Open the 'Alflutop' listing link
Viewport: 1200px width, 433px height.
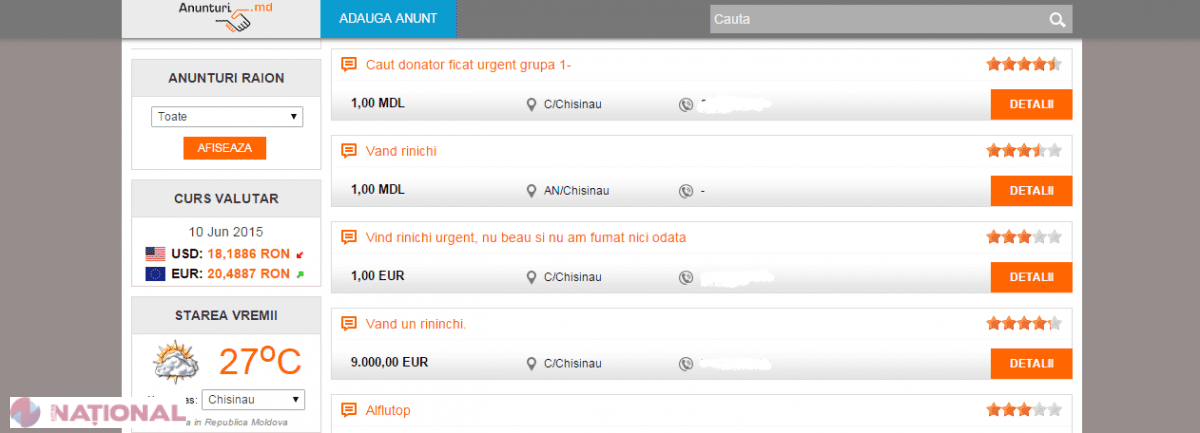click(388, 410)
